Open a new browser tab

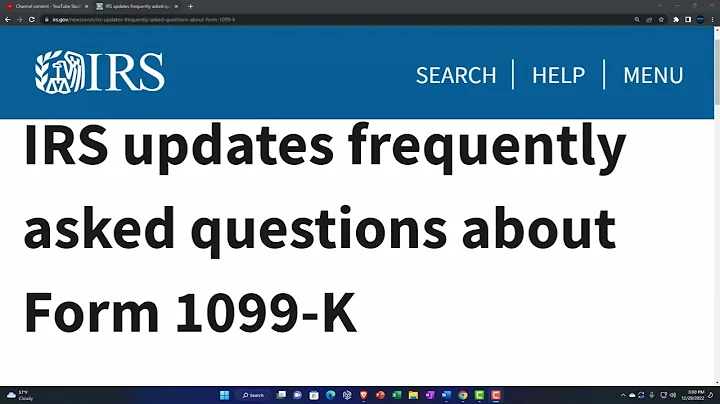tap(191, 6)
